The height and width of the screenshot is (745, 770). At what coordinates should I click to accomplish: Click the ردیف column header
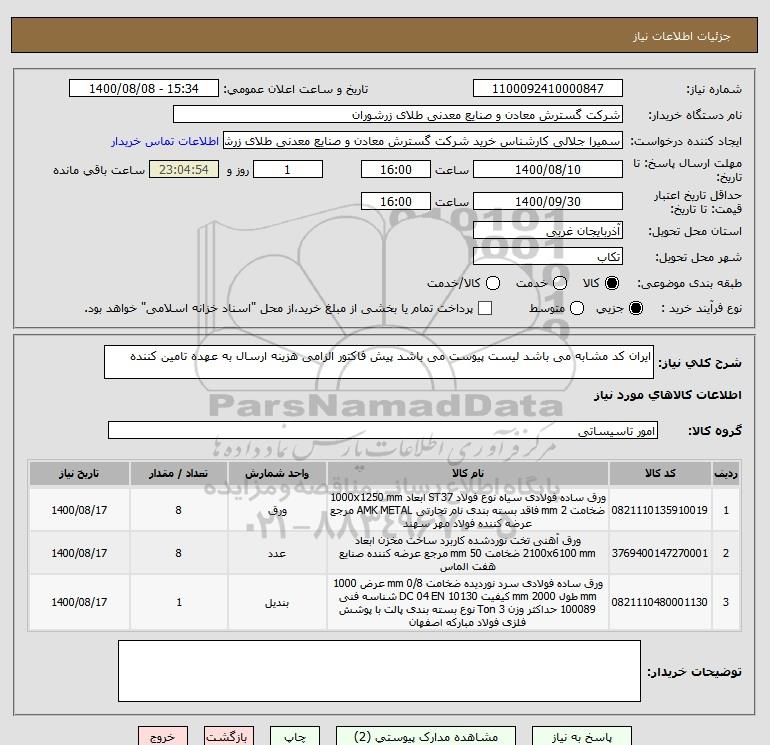(x=726, y=473)
